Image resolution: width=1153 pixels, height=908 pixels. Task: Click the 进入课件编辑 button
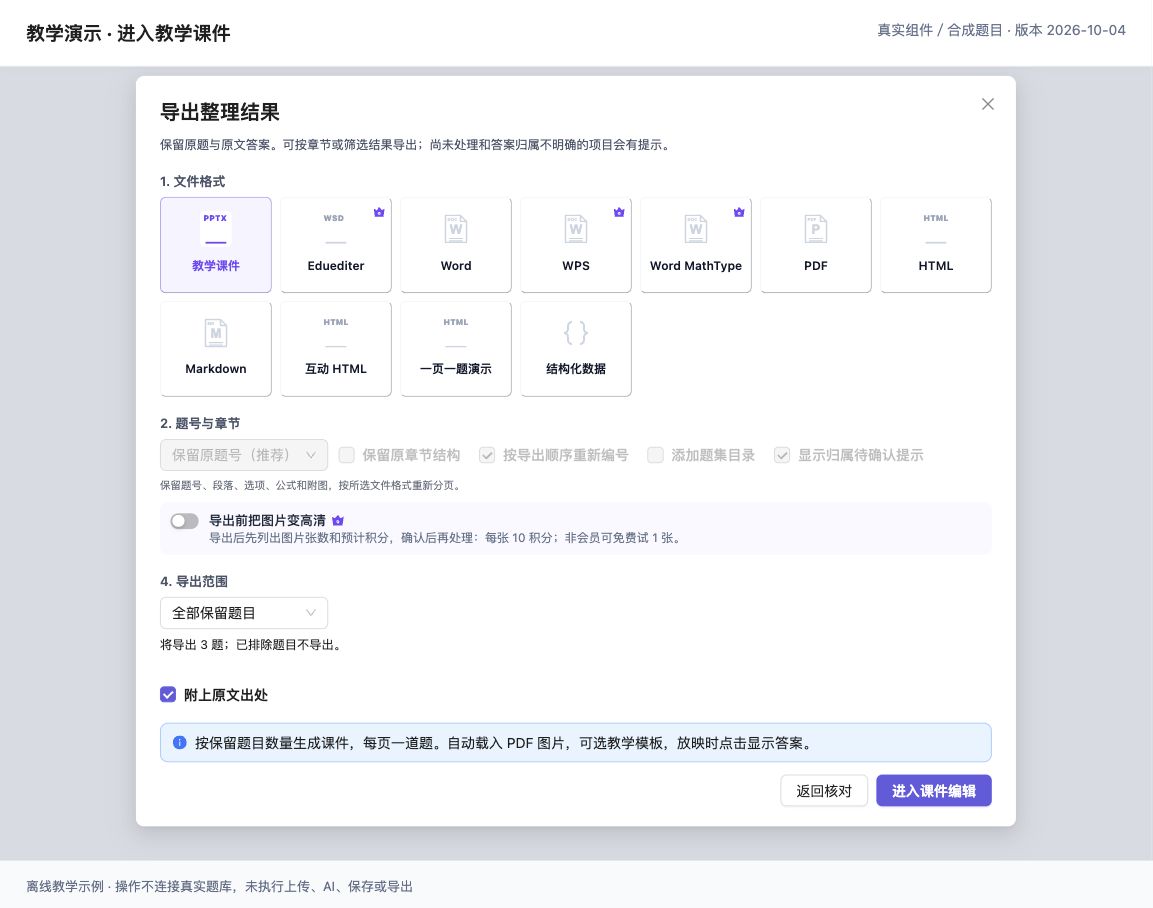pyautogui.click(x=934, y=791)
